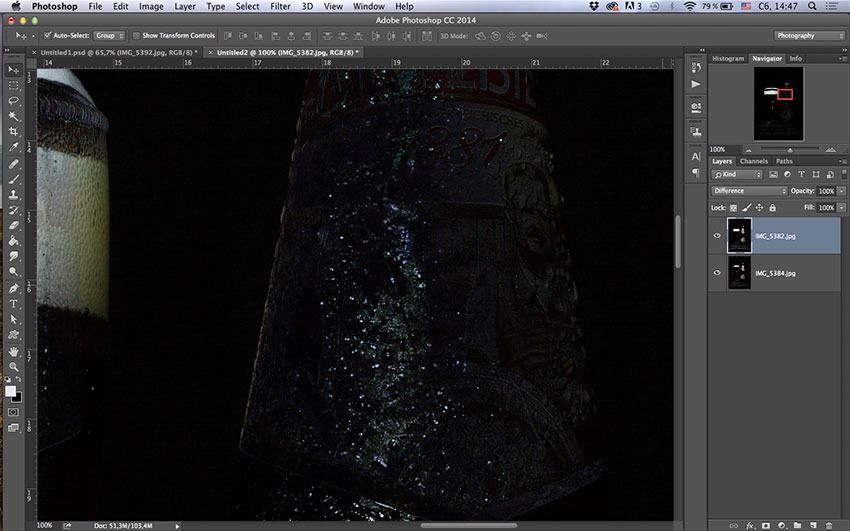Toggle the Auto-Select checkbox

(47, 35)
